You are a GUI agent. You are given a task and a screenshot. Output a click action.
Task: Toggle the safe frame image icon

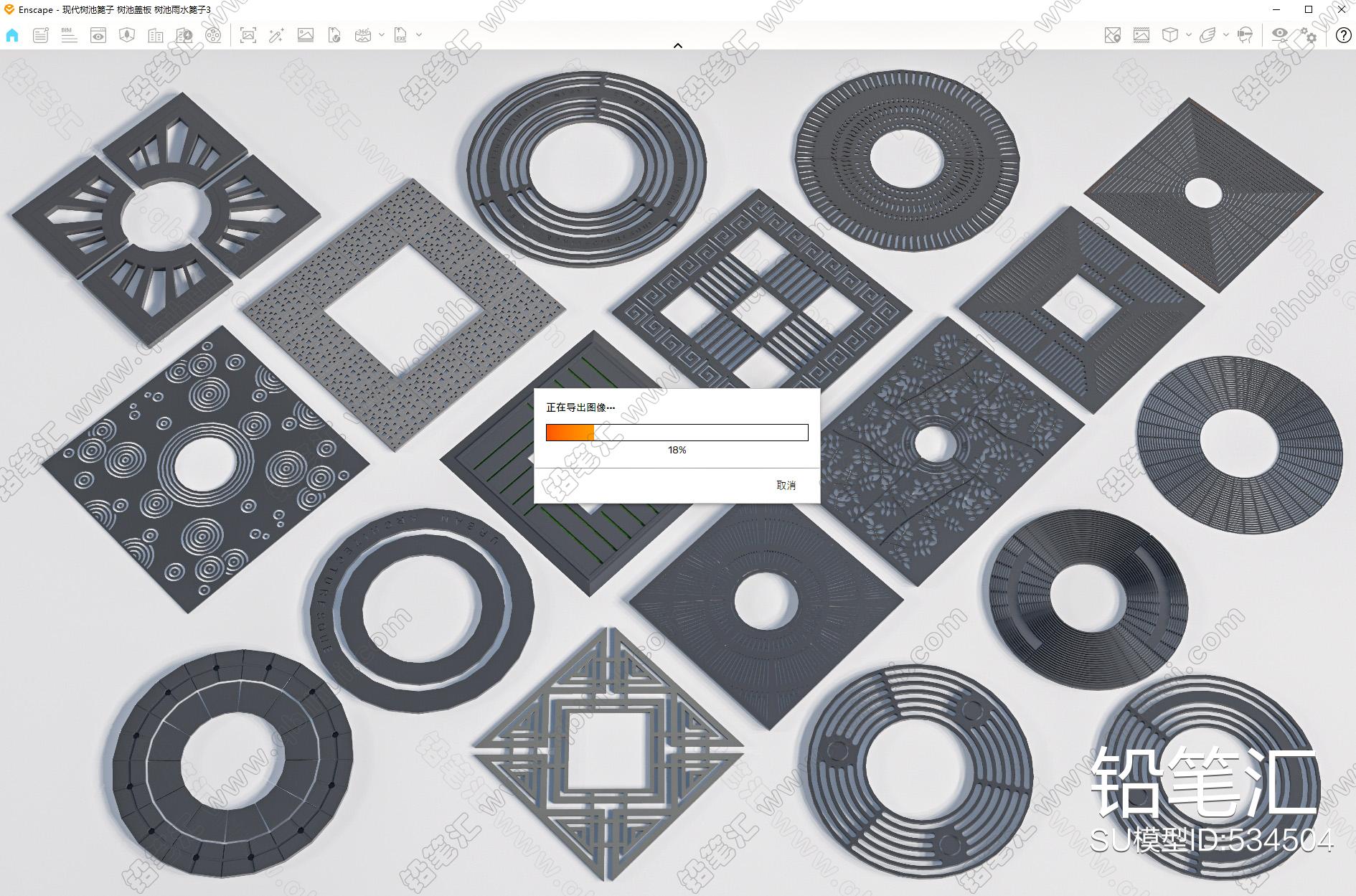point(1141,35)
